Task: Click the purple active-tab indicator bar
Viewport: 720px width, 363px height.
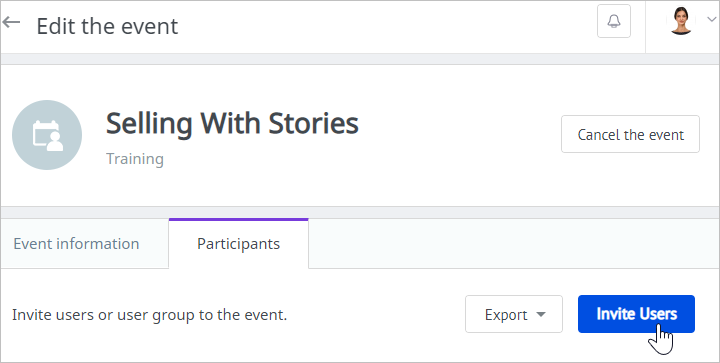Action: click(x=238, y=219)
